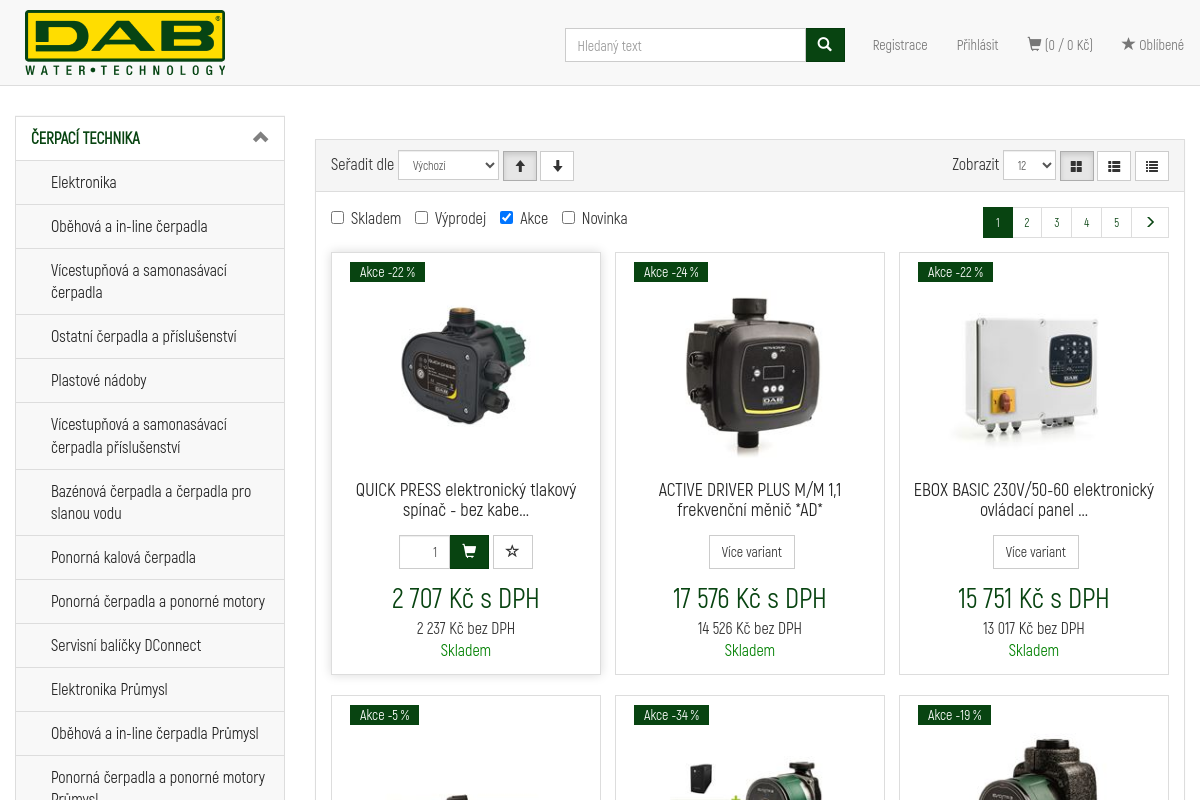Open Bazénová čerpadla pro slanou vodu category
This screenshot has height=800, width=1200.
pos(150,502)
